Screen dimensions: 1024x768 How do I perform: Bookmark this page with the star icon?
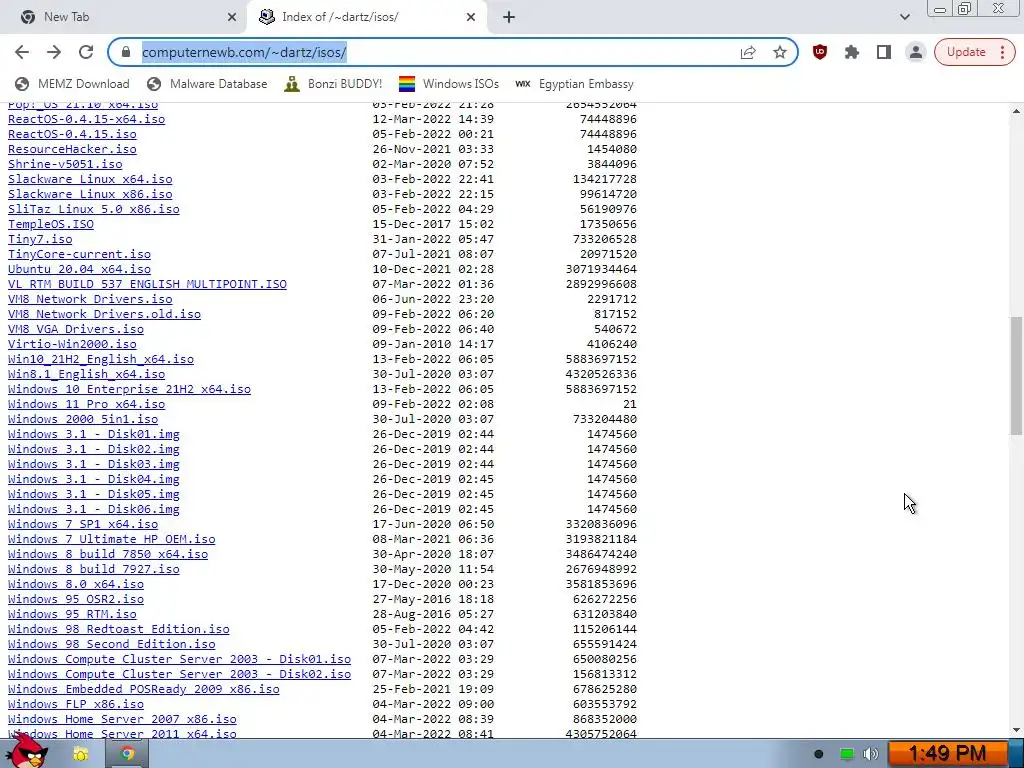(780, 52)
